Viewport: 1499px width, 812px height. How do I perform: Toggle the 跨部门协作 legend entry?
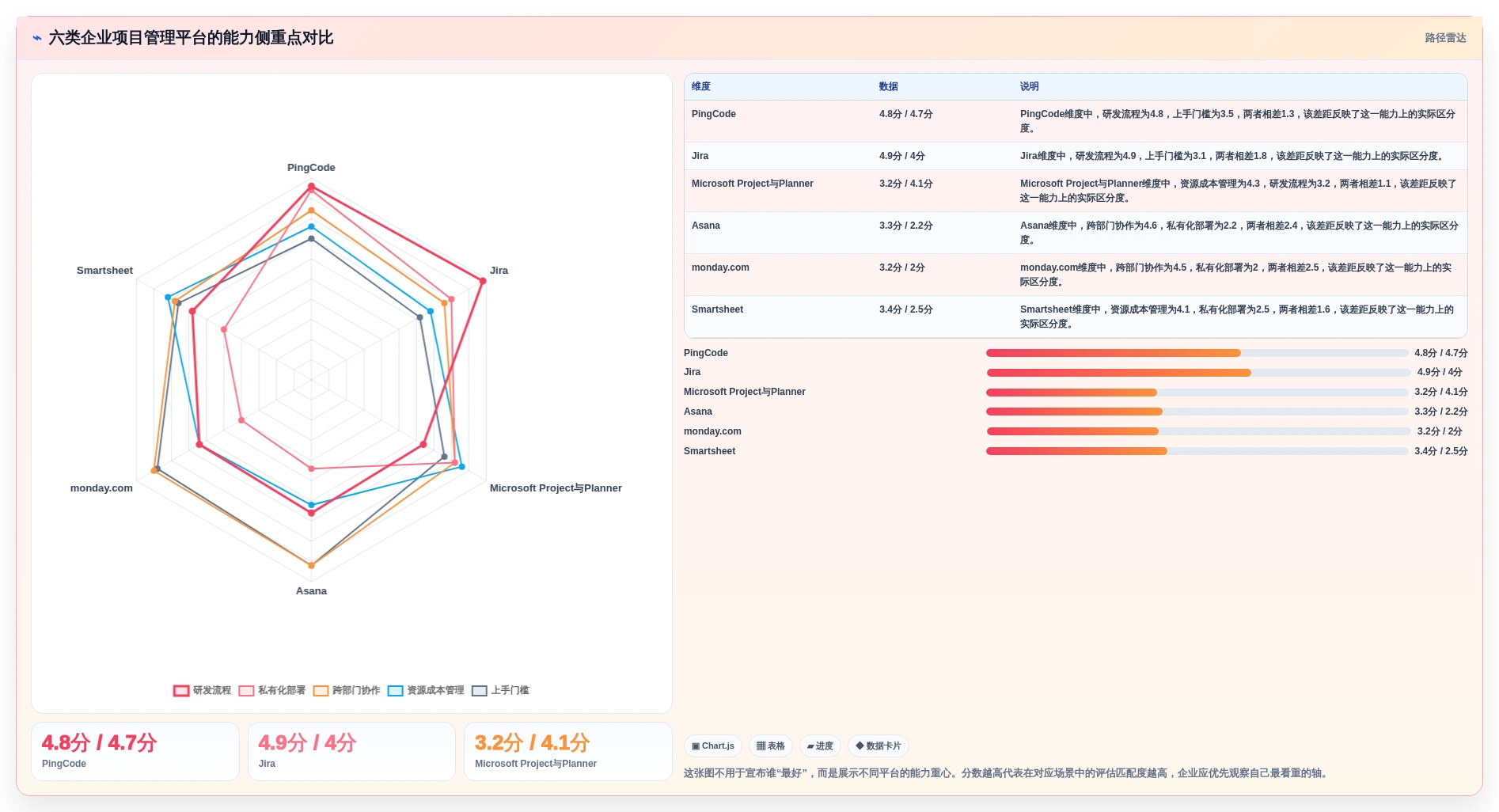pyautogui.click(x=347, y=691)
